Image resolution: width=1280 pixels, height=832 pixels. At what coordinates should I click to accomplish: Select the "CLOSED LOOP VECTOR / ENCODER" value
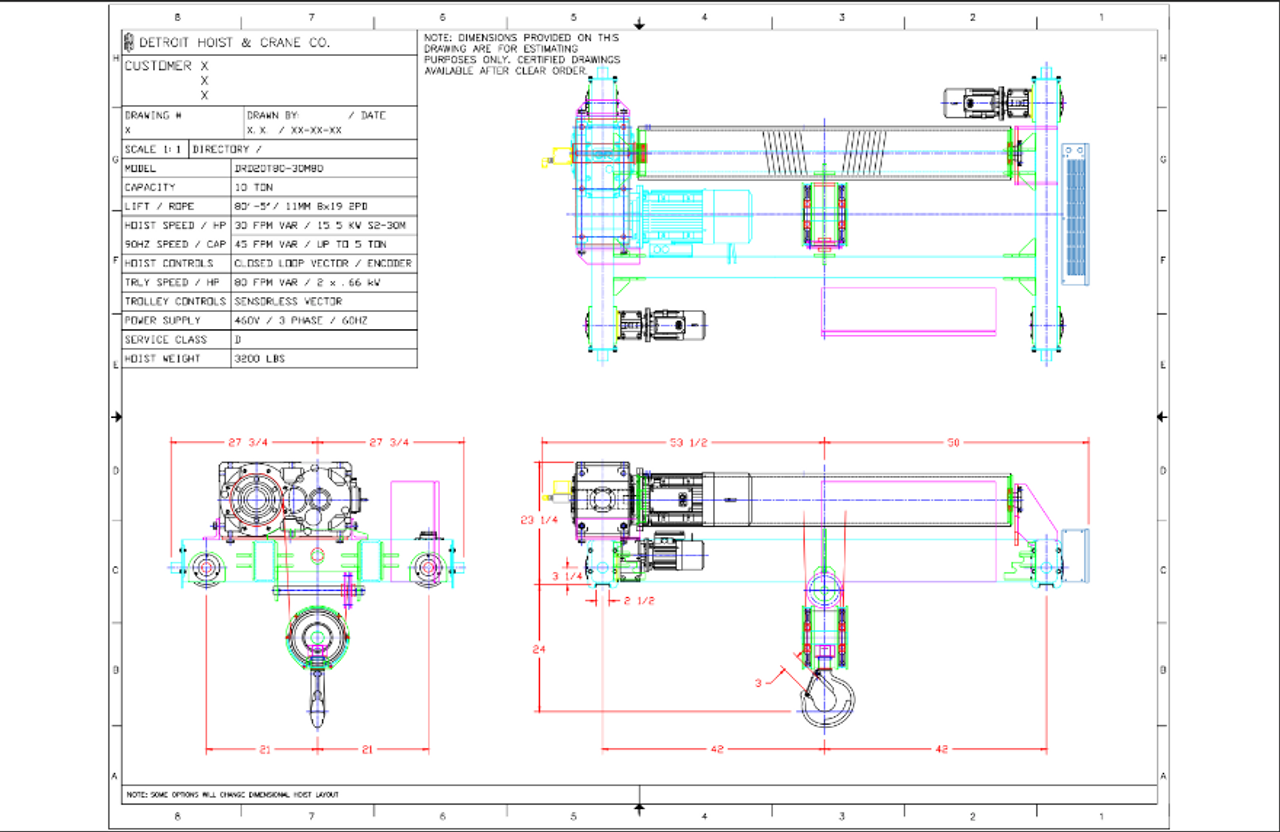323,264
